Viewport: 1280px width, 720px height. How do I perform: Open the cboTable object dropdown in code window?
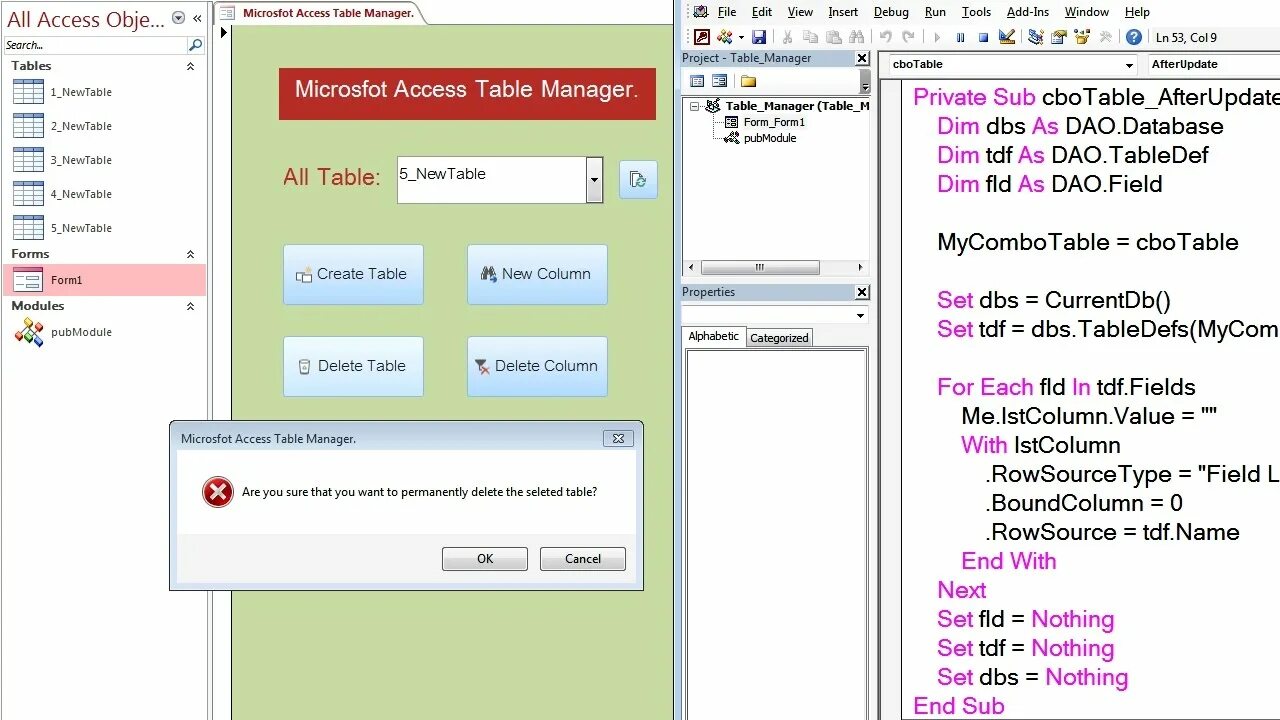[1129, 65]
